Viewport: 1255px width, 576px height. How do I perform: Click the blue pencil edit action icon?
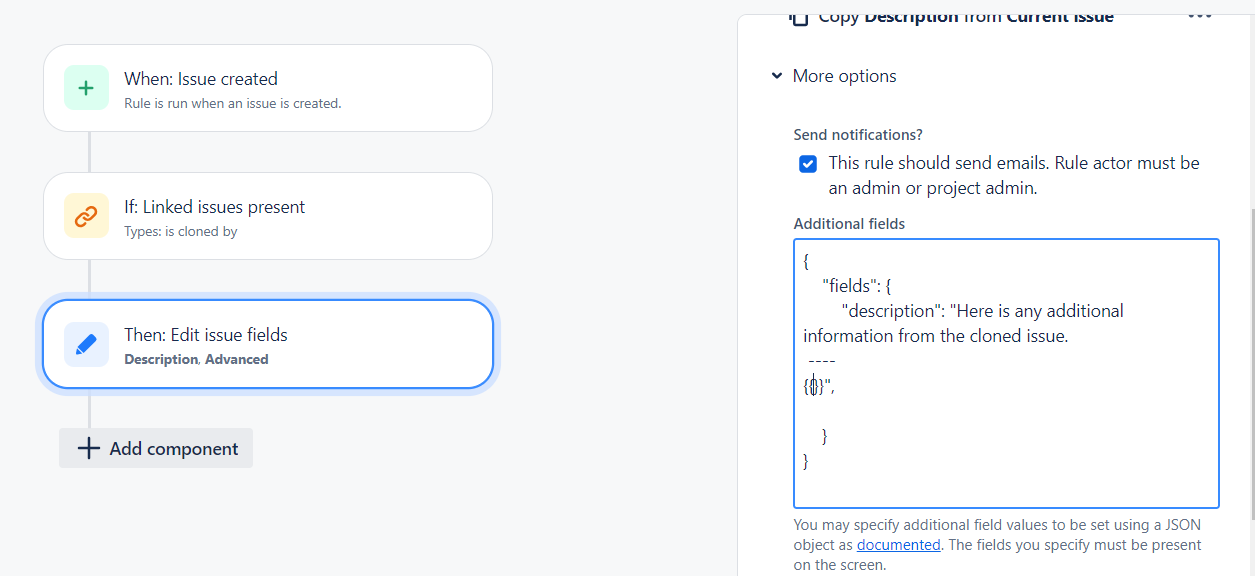point(86,344)
